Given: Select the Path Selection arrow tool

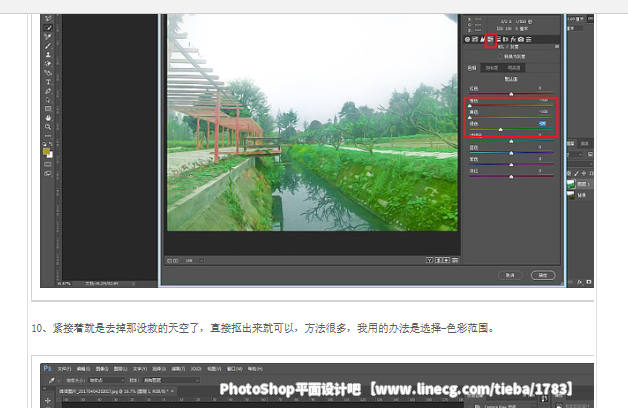Looking at the screenshot, I should [48, 100].
